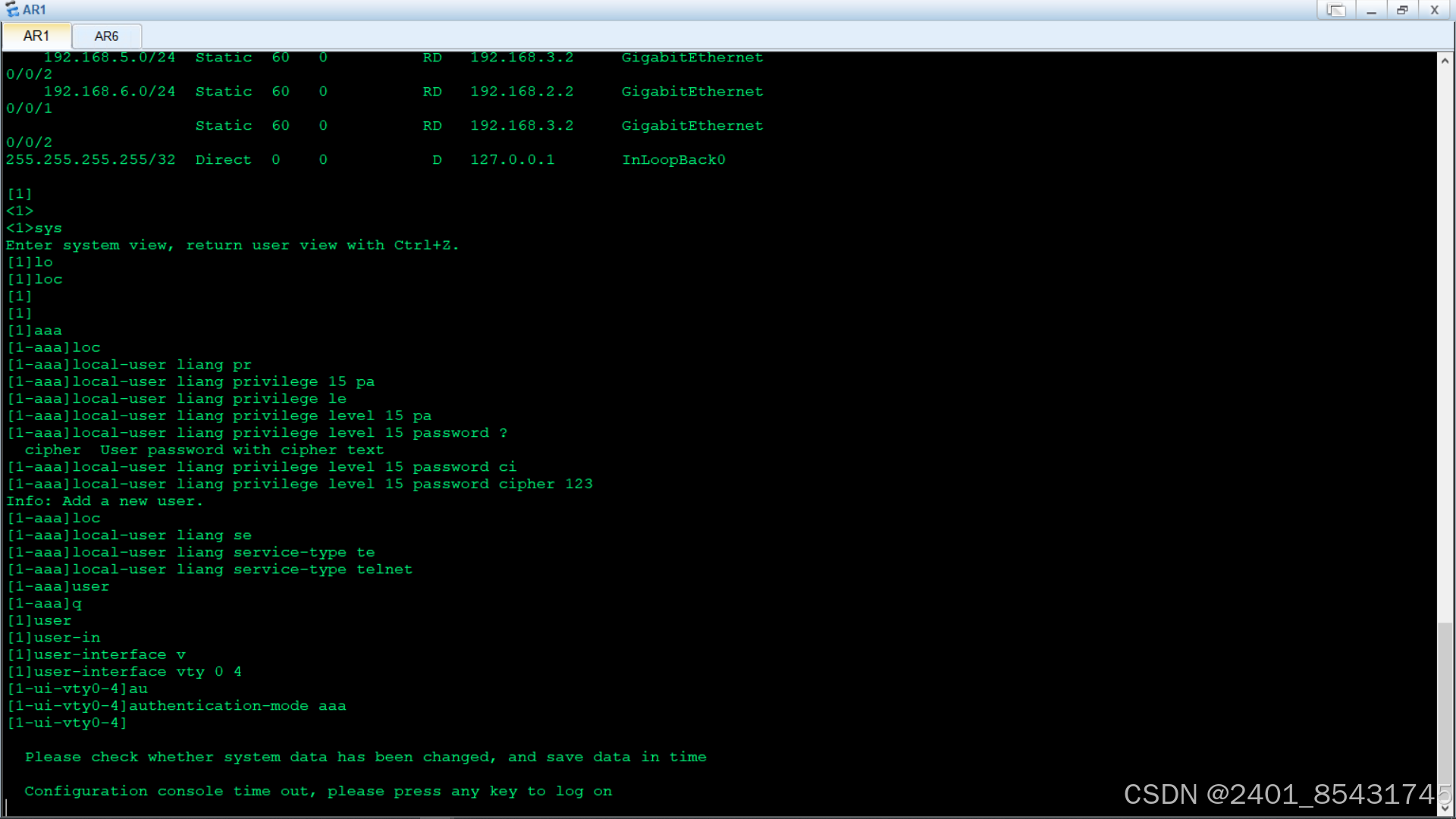Click the empty scrollbar track above thumb

click(x=1445, y=341)
